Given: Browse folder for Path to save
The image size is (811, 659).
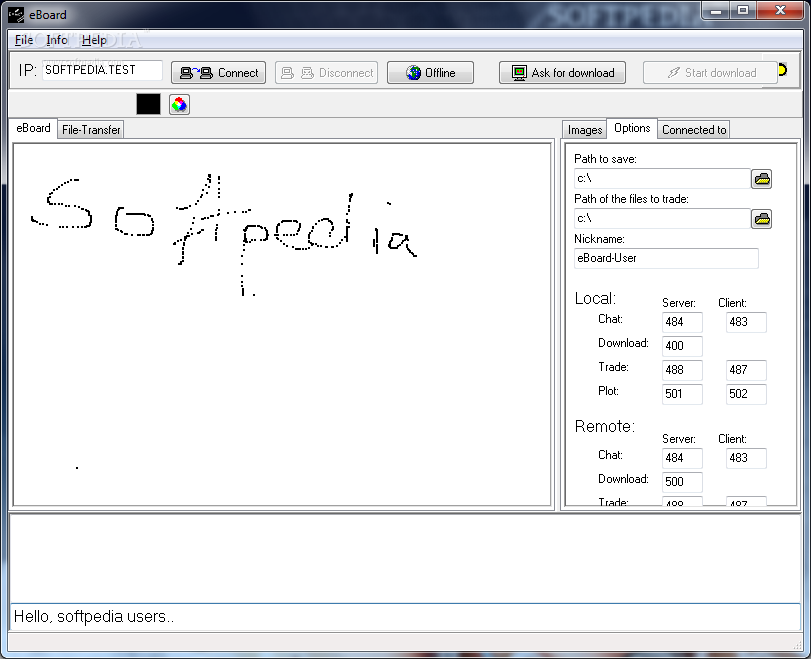Looking at the screenshot, I should tap(761, 179).
